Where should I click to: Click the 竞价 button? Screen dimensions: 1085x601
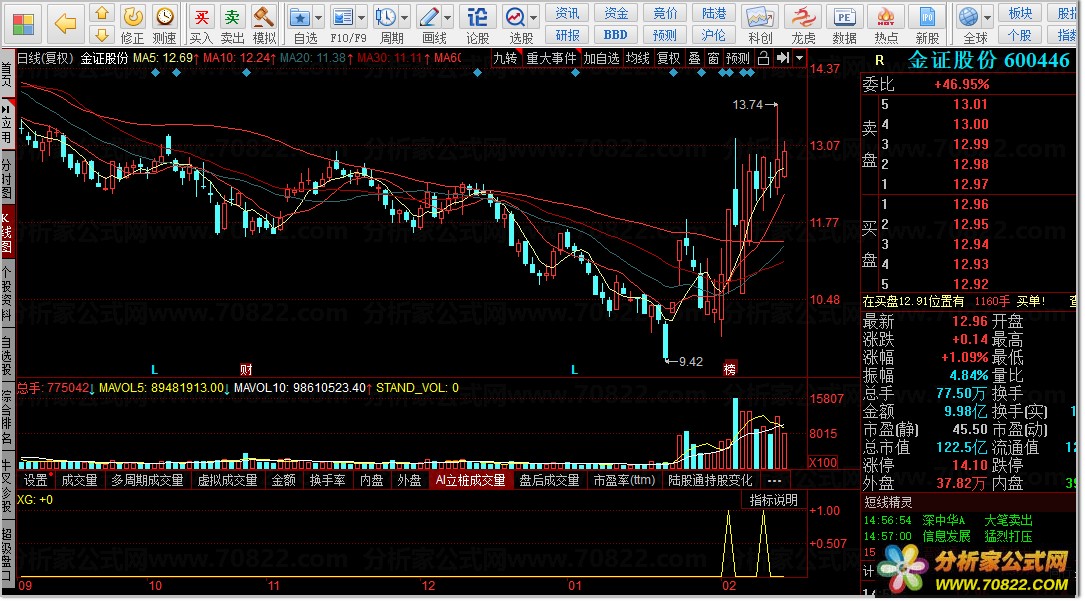(x=665, y=13)
